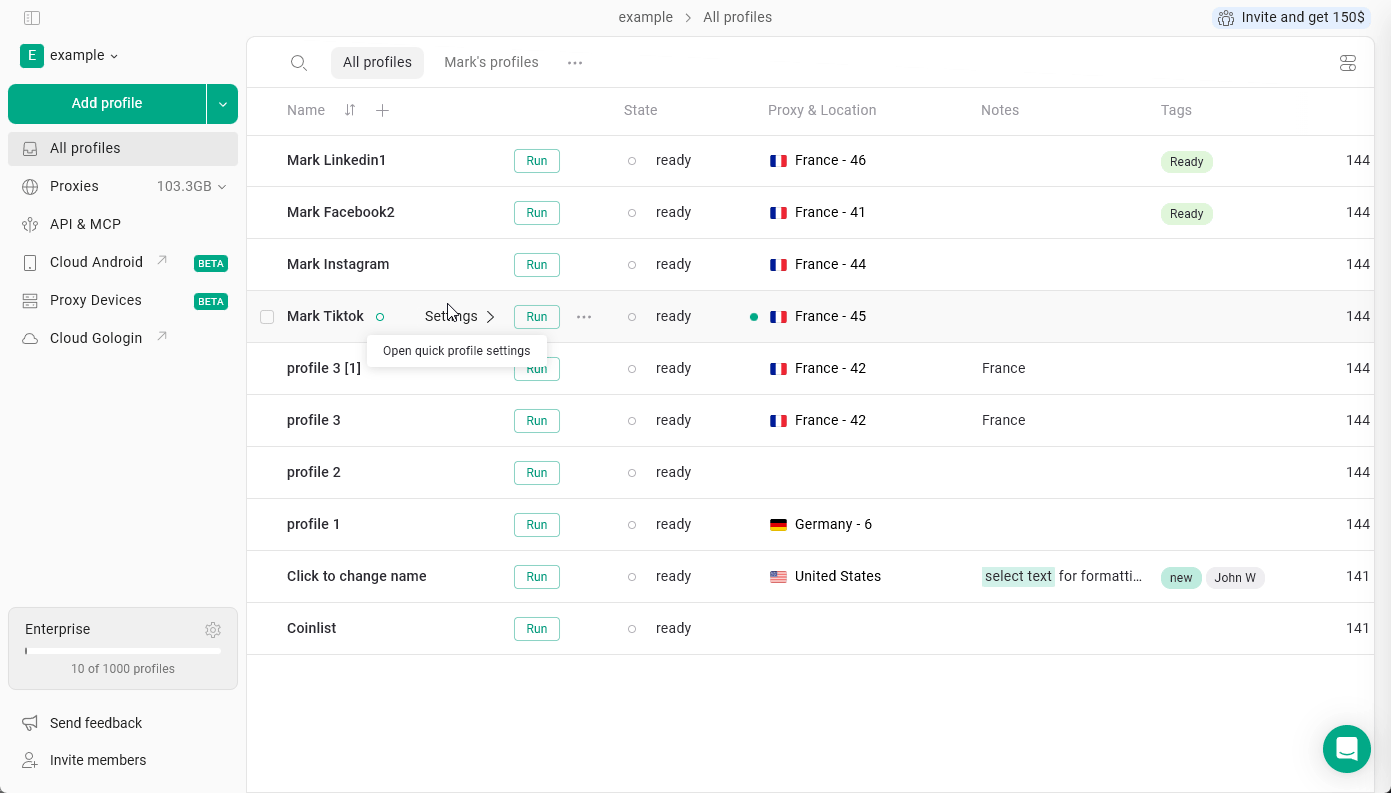Click Send feedback link
1391x793 pixels.
pyautogui.click(x=96, y=723)
